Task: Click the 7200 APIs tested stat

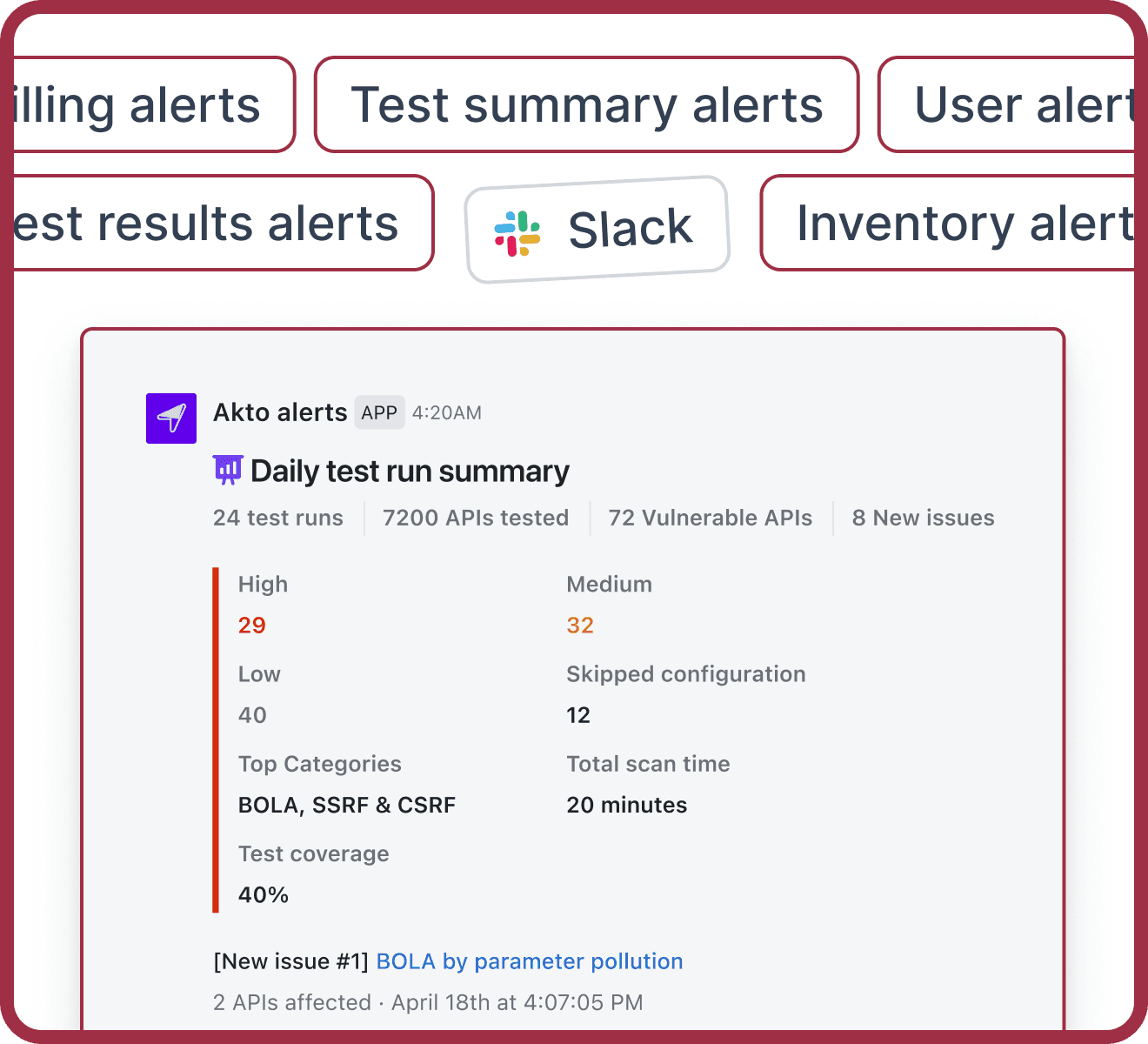Action: pos(475,518)
